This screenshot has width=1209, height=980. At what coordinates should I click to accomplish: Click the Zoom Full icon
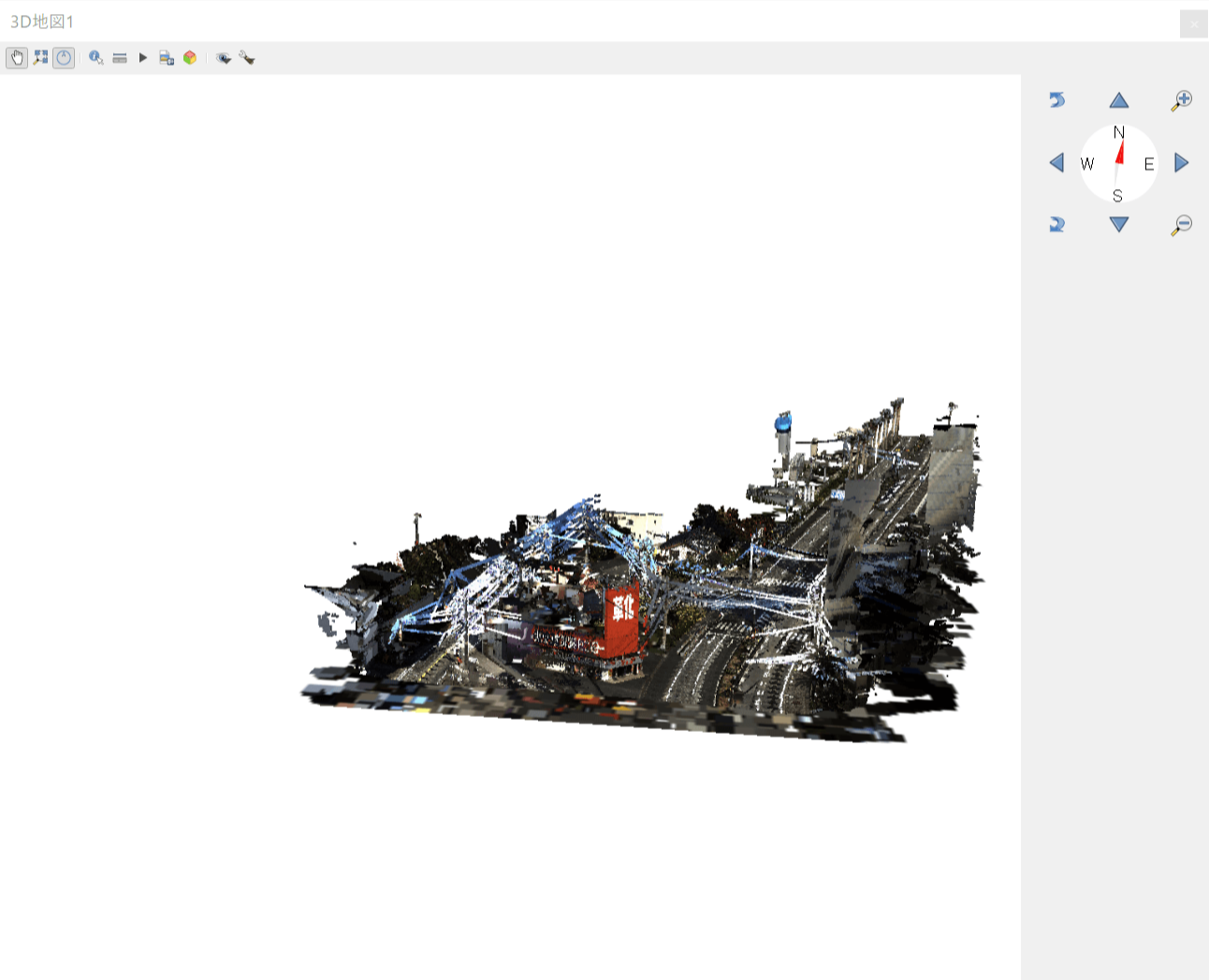coord(40,58)
